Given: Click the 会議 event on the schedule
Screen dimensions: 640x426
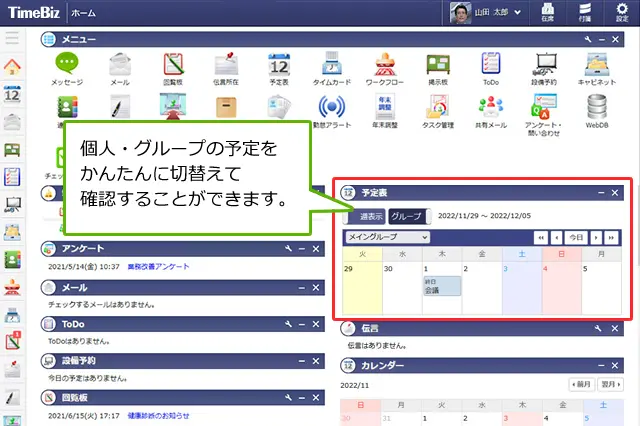Looking at the screenshot, I should (441, 288).
